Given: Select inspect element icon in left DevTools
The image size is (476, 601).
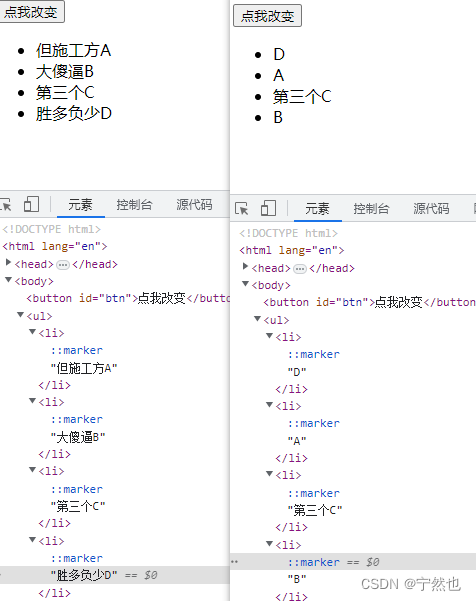Looking at the screenshot, I should [6, 204].
